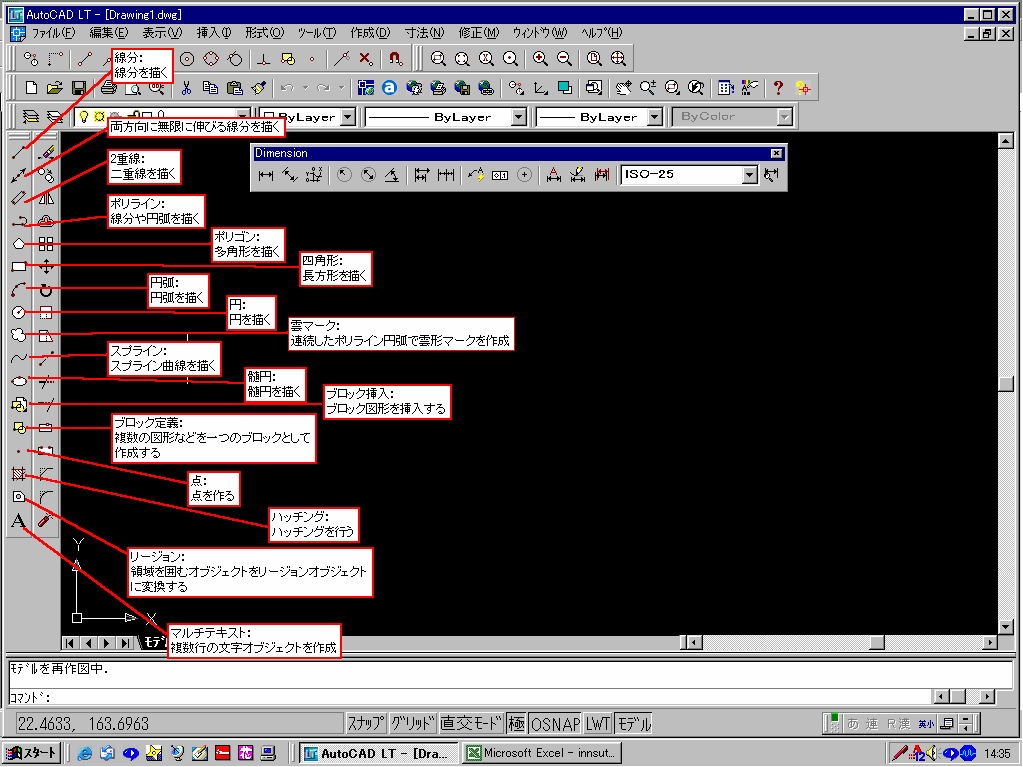
Task: Open the ISO-25 dimension style dropdown
Action: [x=750, y=175]
